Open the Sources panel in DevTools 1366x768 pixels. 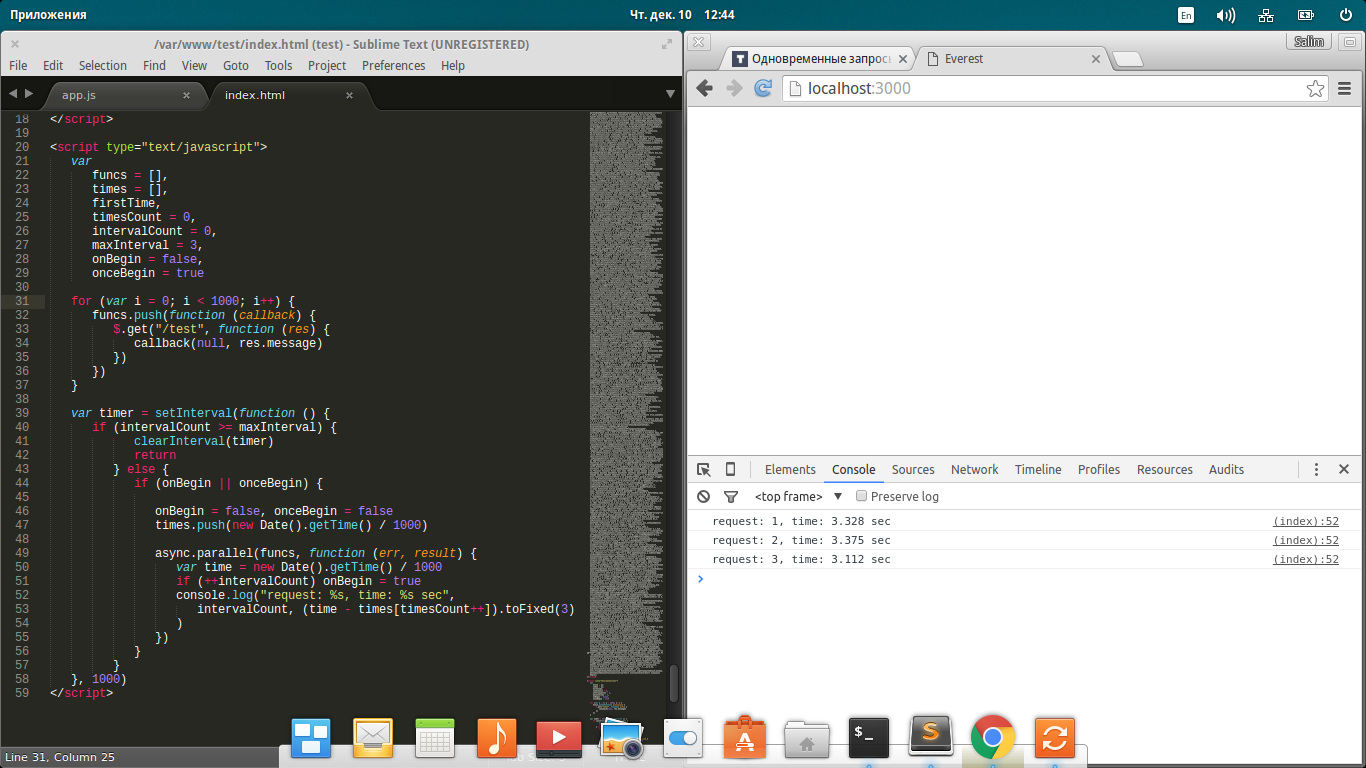[913, 469]
